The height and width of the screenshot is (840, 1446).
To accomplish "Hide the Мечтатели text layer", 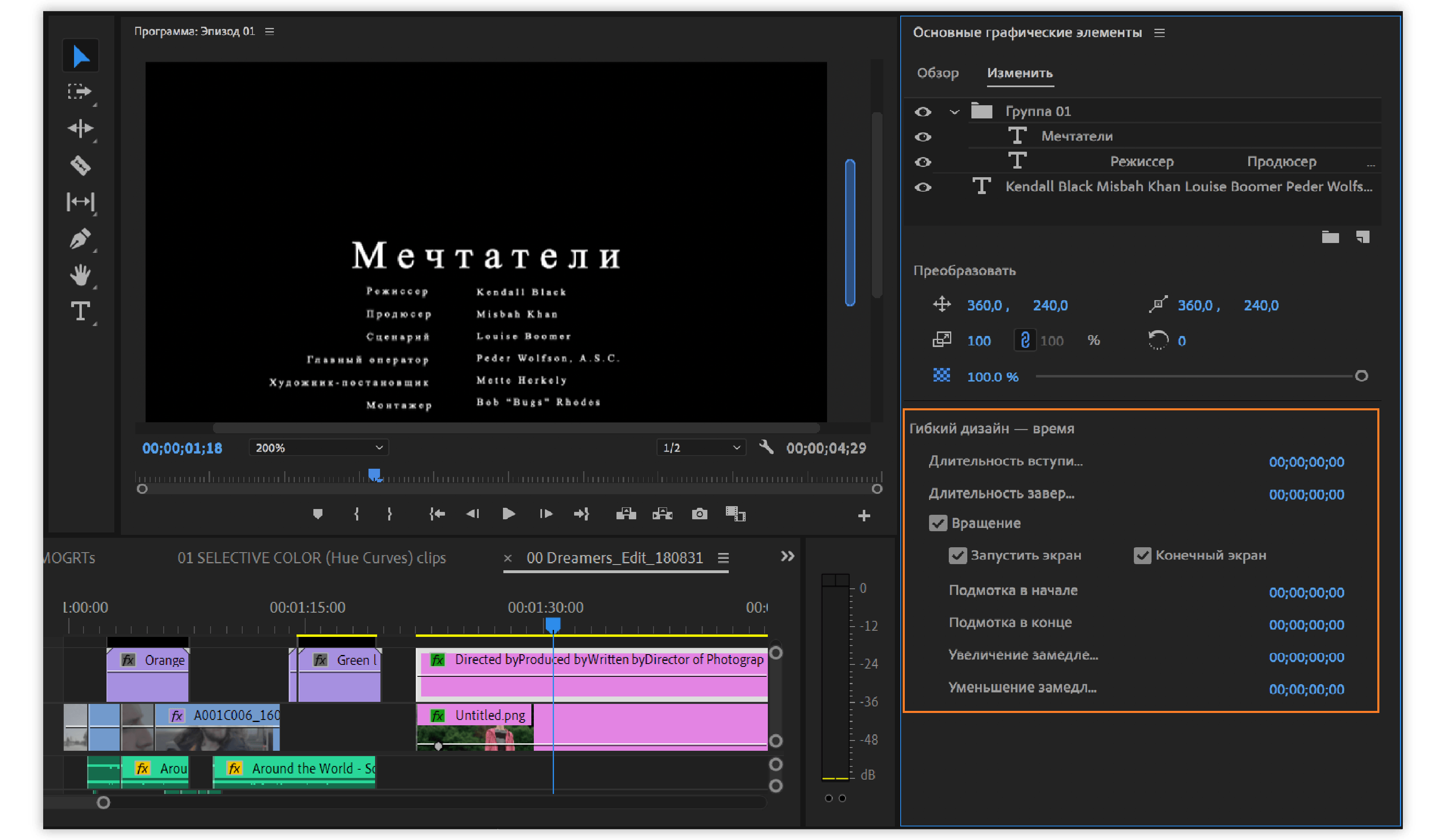I will coord(923,137).
